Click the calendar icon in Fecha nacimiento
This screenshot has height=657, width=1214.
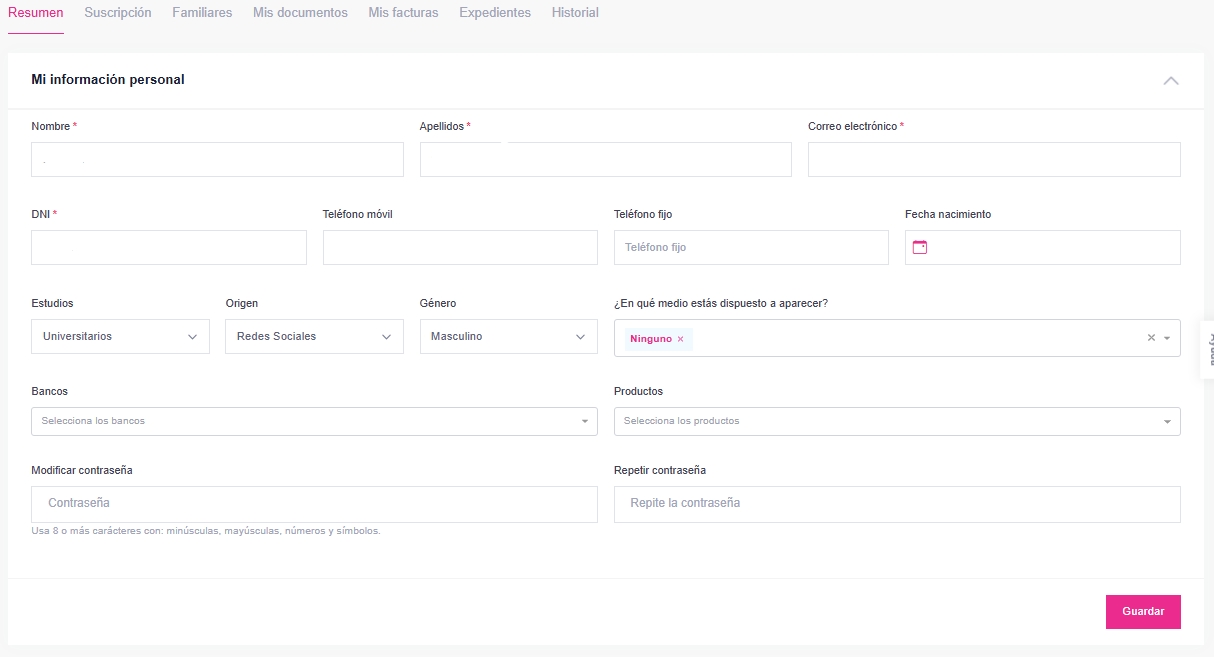pyautogui.click(x=920, y=247)
